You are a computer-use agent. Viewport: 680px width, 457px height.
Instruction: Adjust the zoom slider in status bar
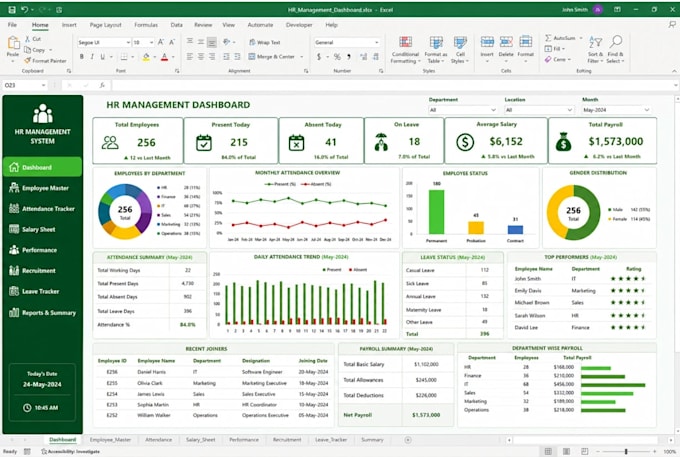tap(626, 452)
